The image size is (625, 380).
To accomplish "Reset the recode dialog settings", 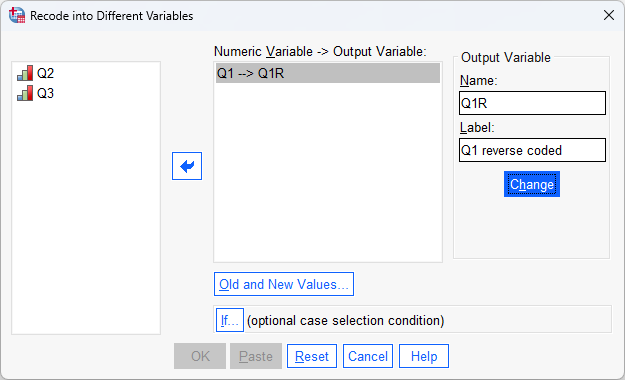I will [x=312, y=356].
